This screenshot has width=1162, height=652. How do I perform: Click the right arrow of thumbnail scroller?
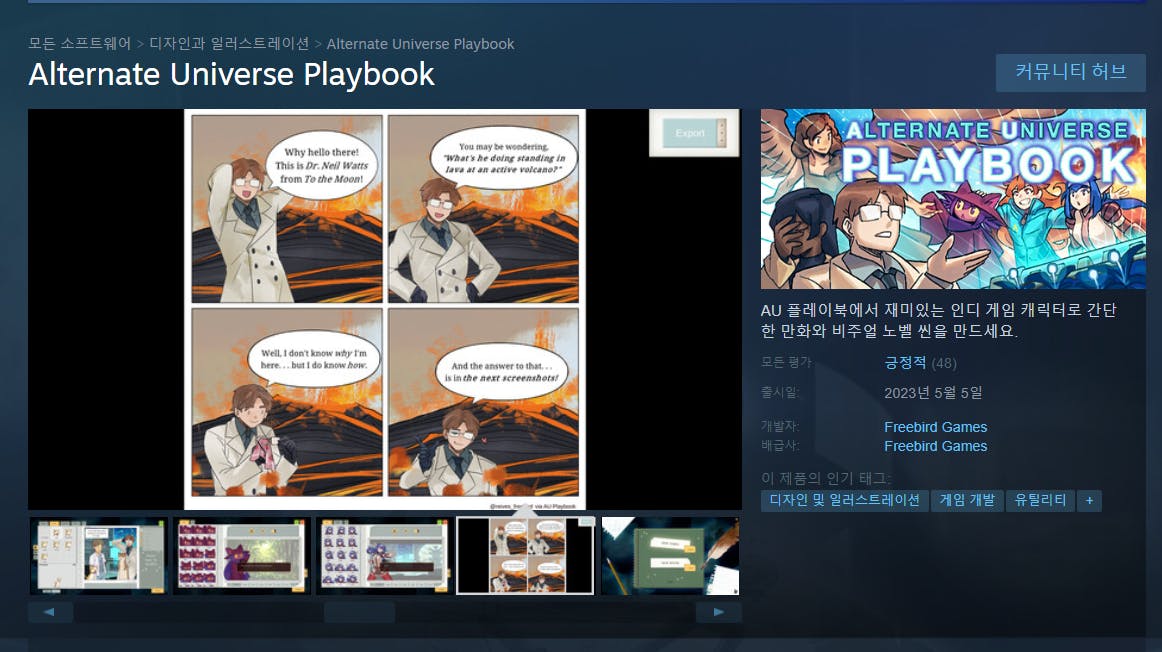point(718,612)
